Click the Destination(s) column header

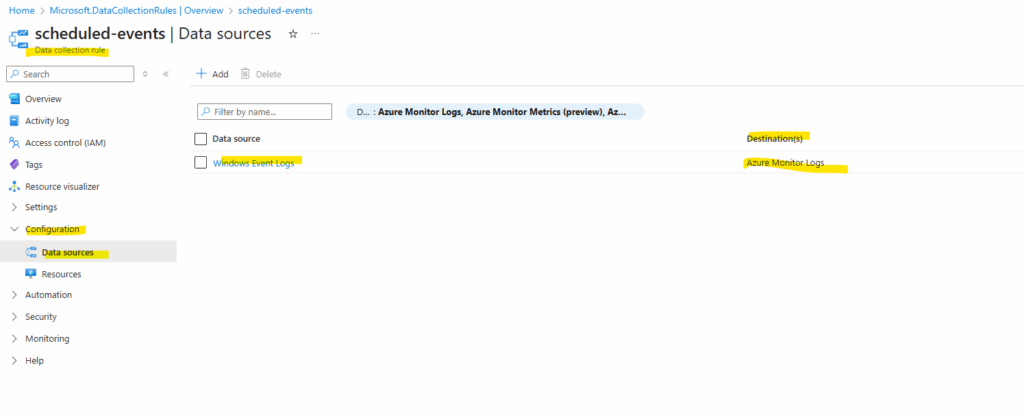[775, 139]
